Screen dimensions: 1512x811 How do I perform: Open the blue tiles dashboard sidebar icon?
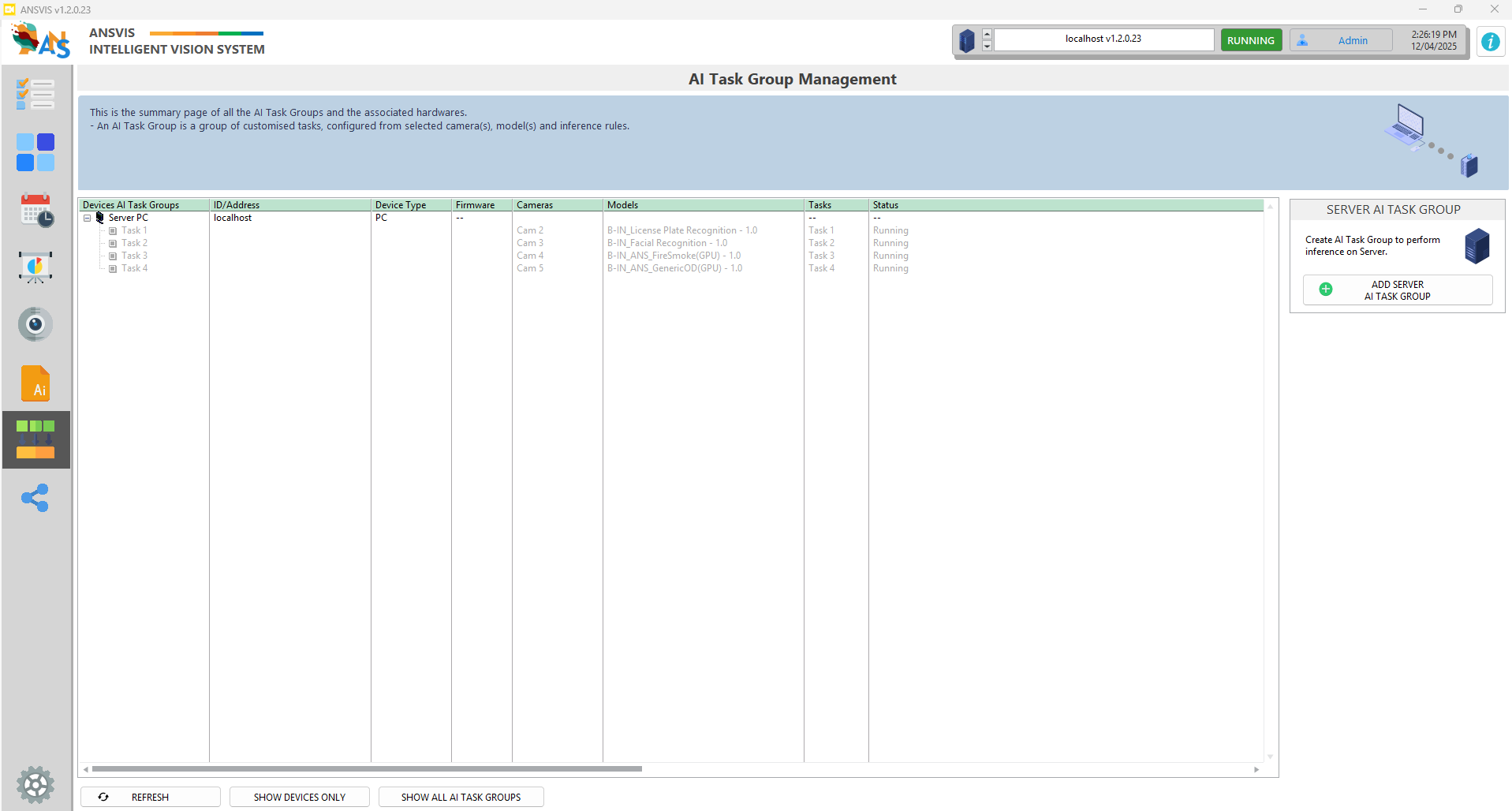(x=35, y=152)
